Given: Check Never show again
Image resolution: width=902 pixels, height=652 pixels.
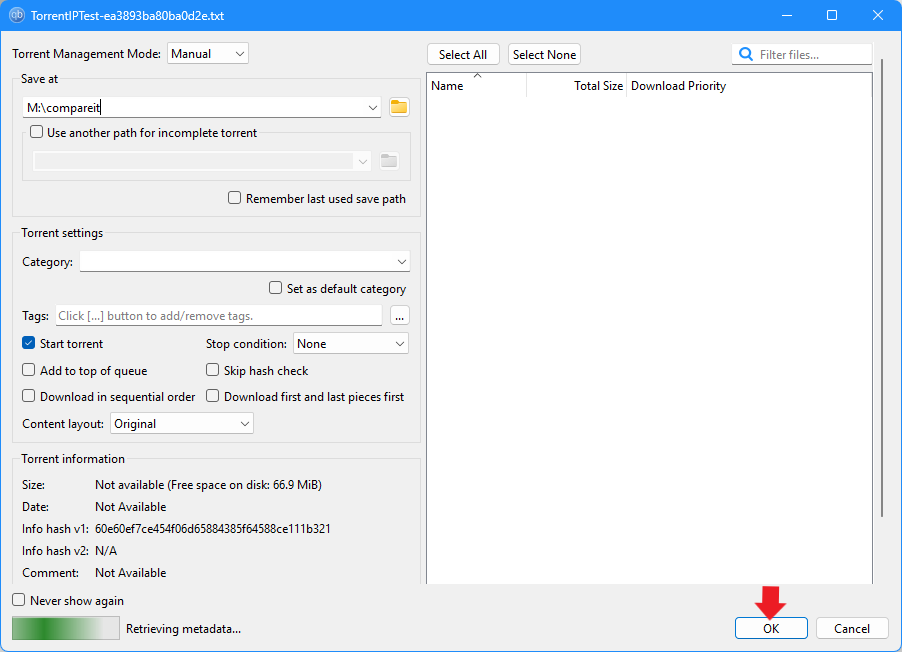Looking at the screenshot, I should point(17,600).
